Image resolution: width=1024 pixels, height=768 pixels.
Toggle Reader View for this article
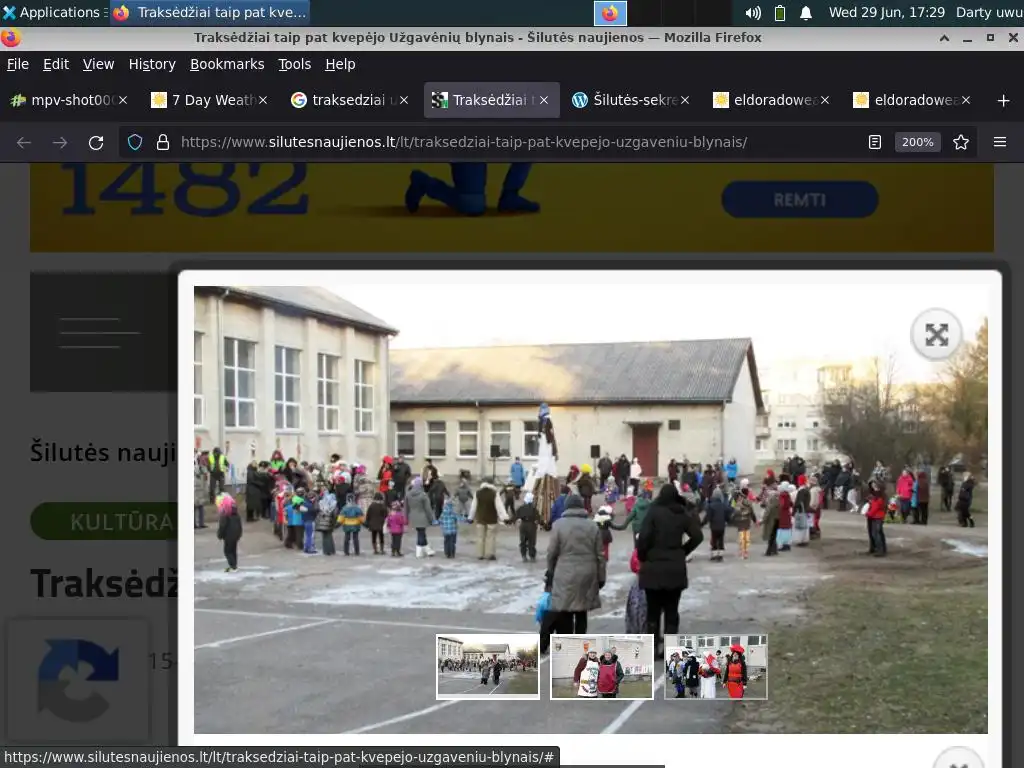pyautogui.click(x=874, y=142)
